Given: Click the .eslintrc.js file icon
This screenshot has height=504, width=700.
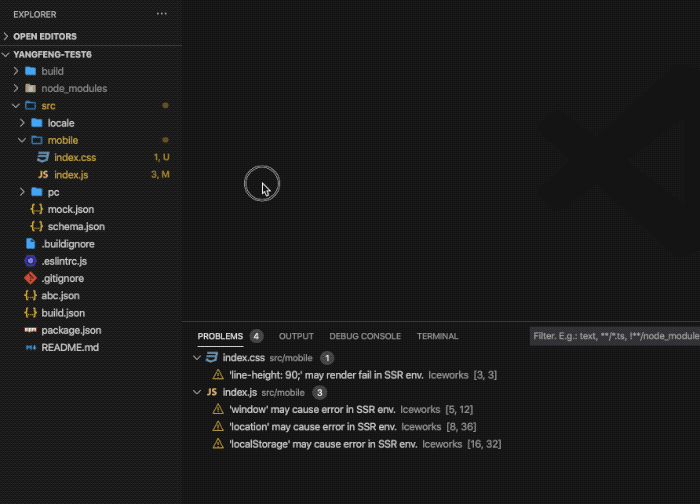Looking at the screenshot, I should (30, 261).
